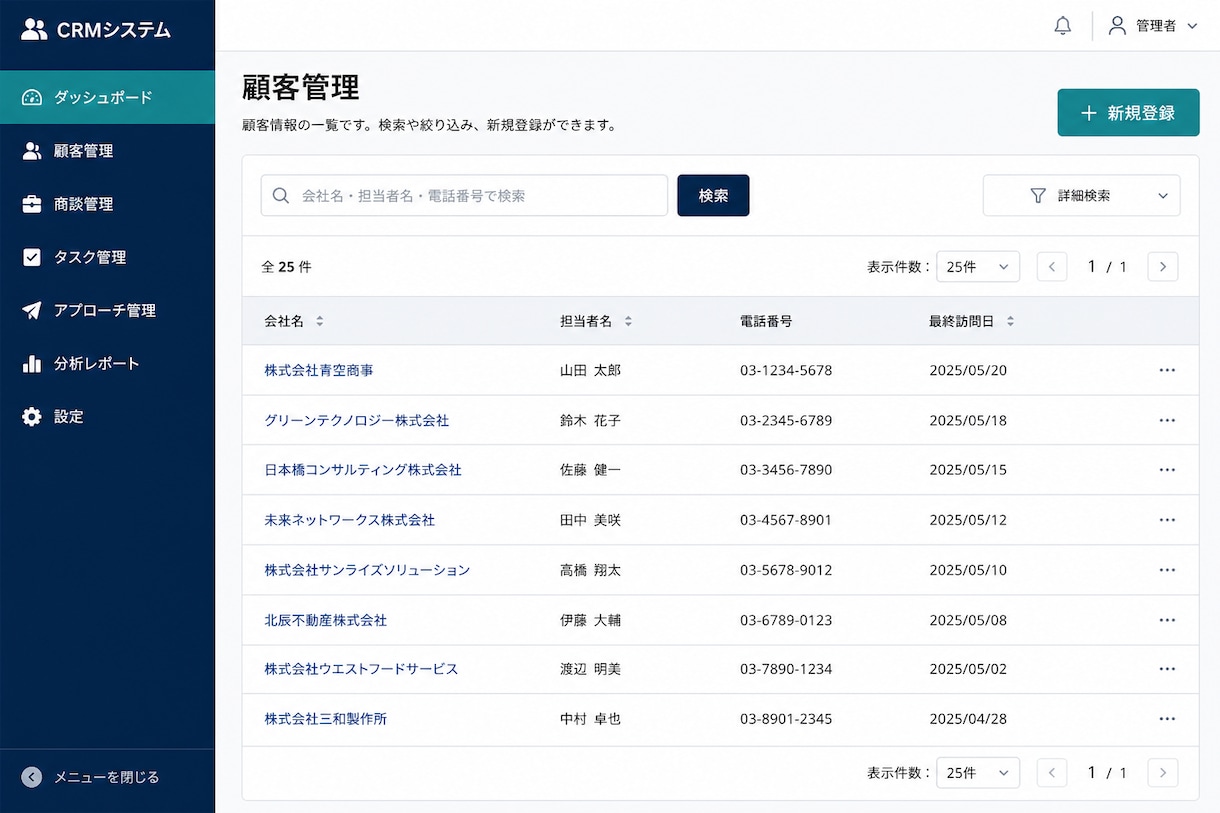Open 株式会社ウエストフードサービス company link
Screen dimensions: 1220x813
click(x=361, y=668)
